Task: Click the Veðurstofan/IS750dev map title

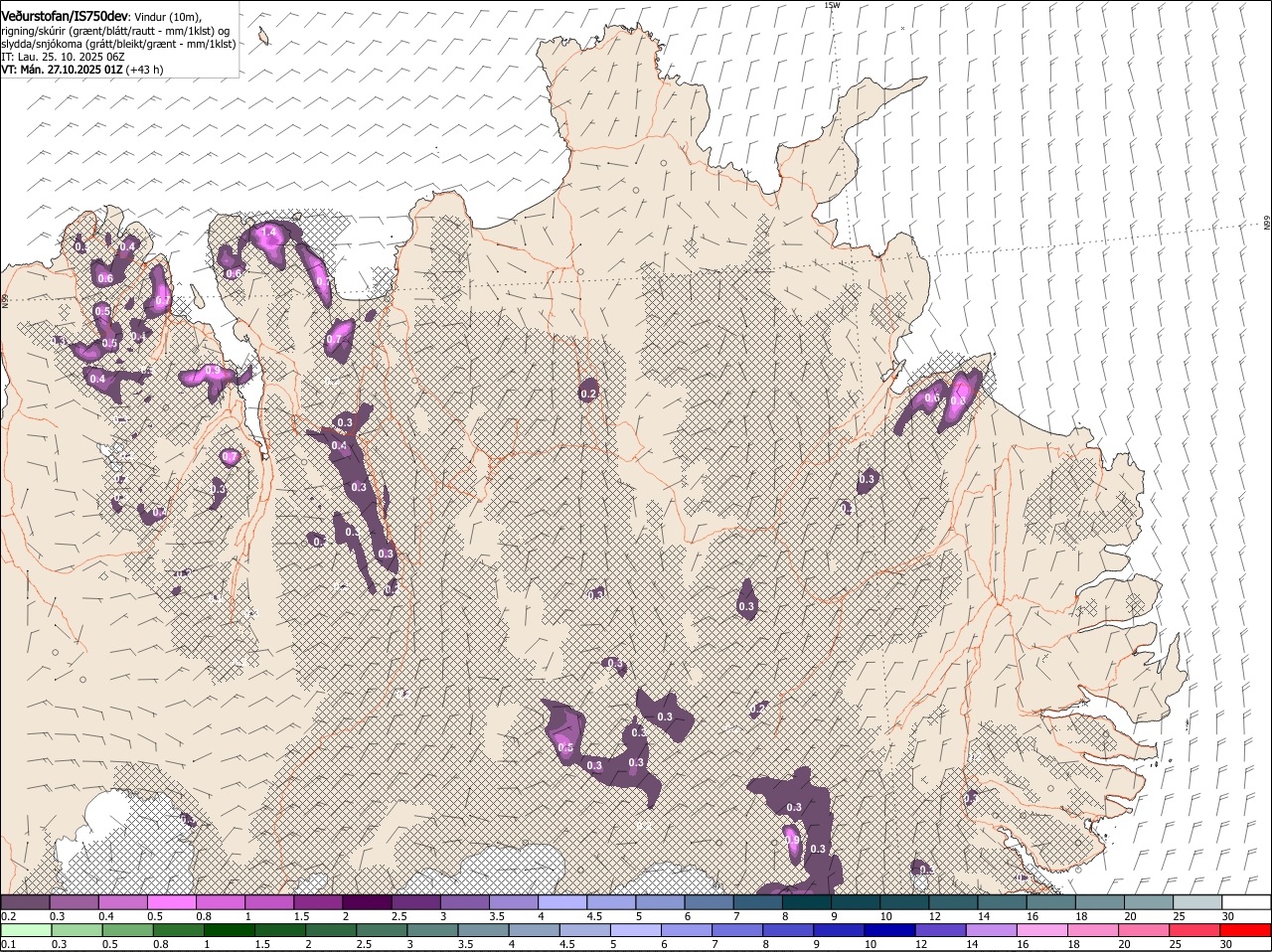Action: (64, 16)
